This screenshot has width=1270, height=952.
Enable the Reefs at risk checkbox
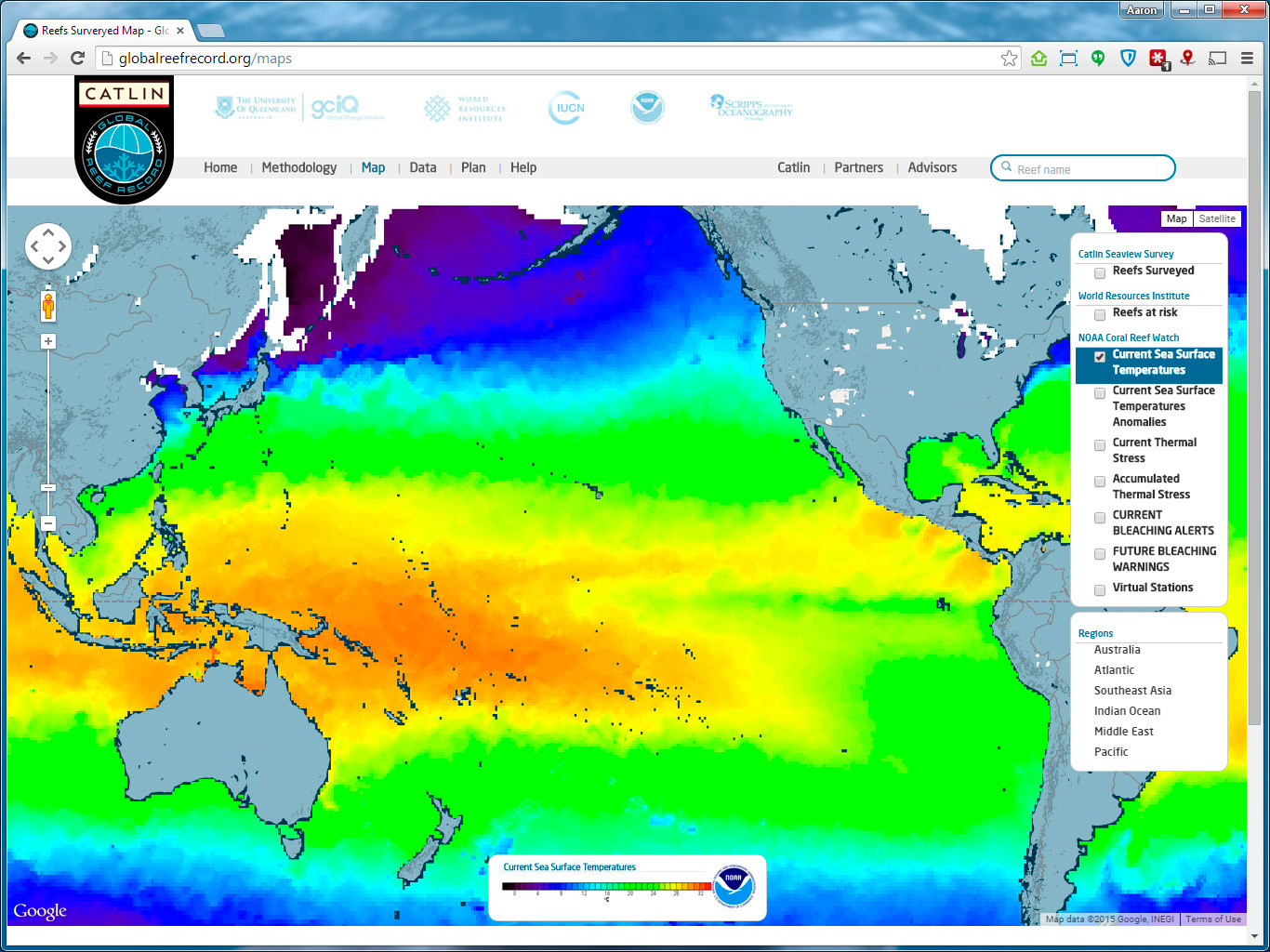click(1100, 314)
